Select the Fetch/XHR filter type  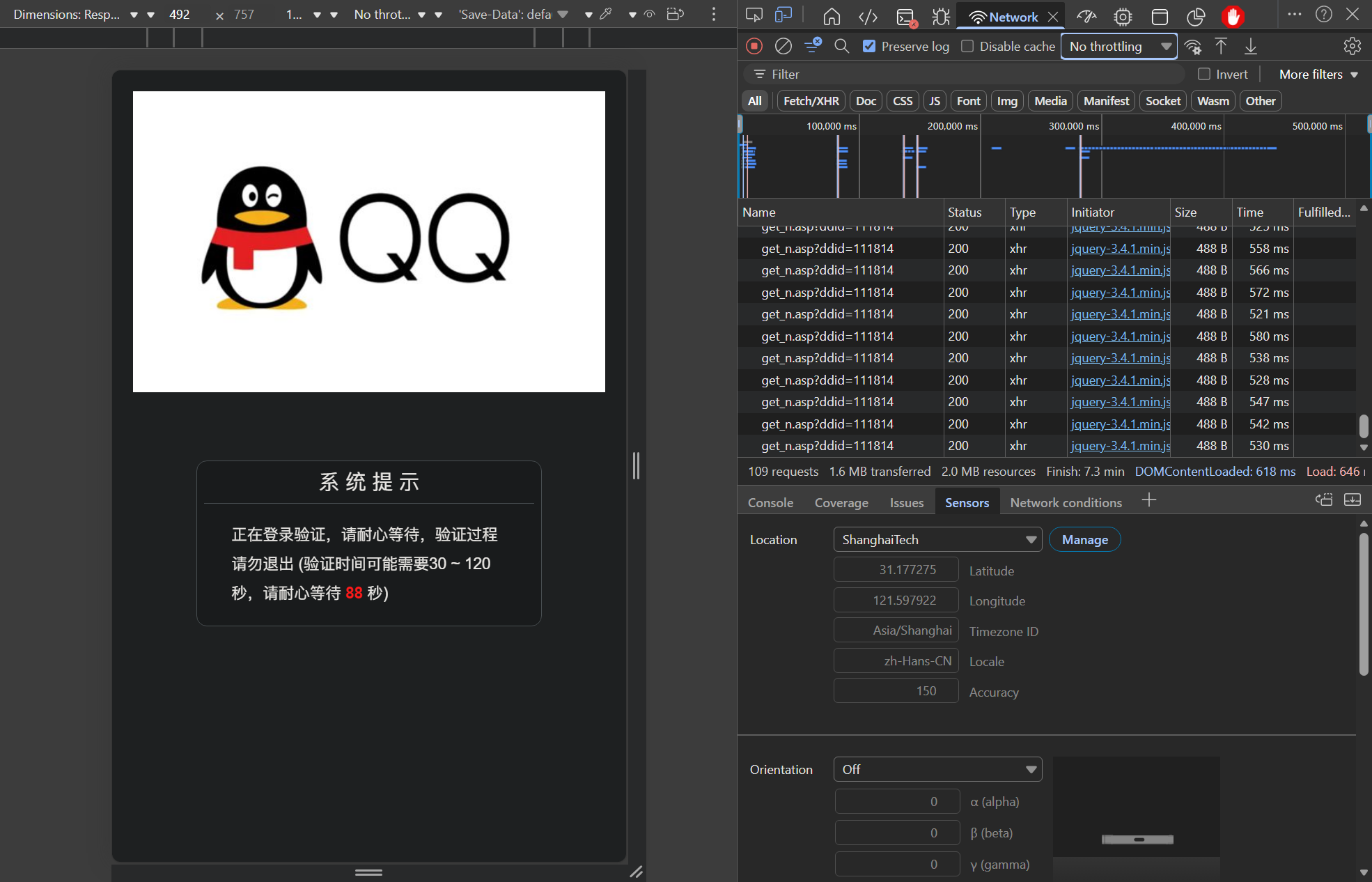pyautogui.click(x=811, y=101)
